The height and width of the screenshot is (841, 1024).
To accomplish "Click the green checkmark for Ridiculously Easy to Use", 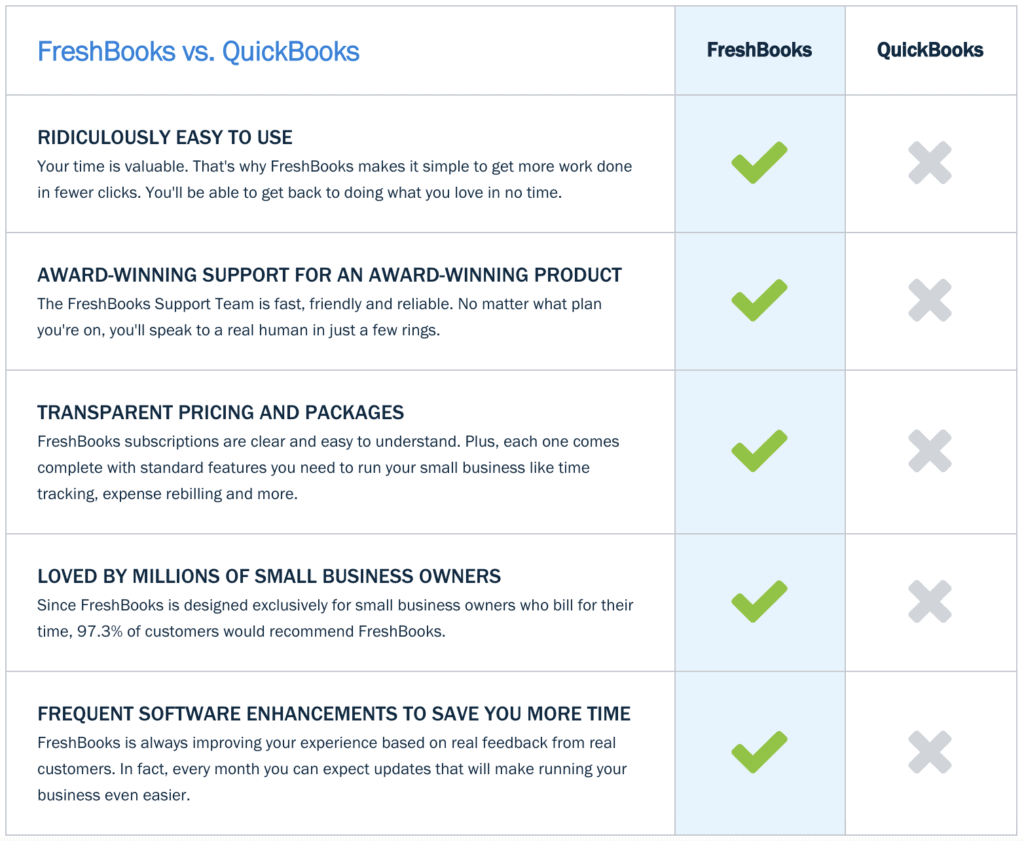I will tap(759, 163).
